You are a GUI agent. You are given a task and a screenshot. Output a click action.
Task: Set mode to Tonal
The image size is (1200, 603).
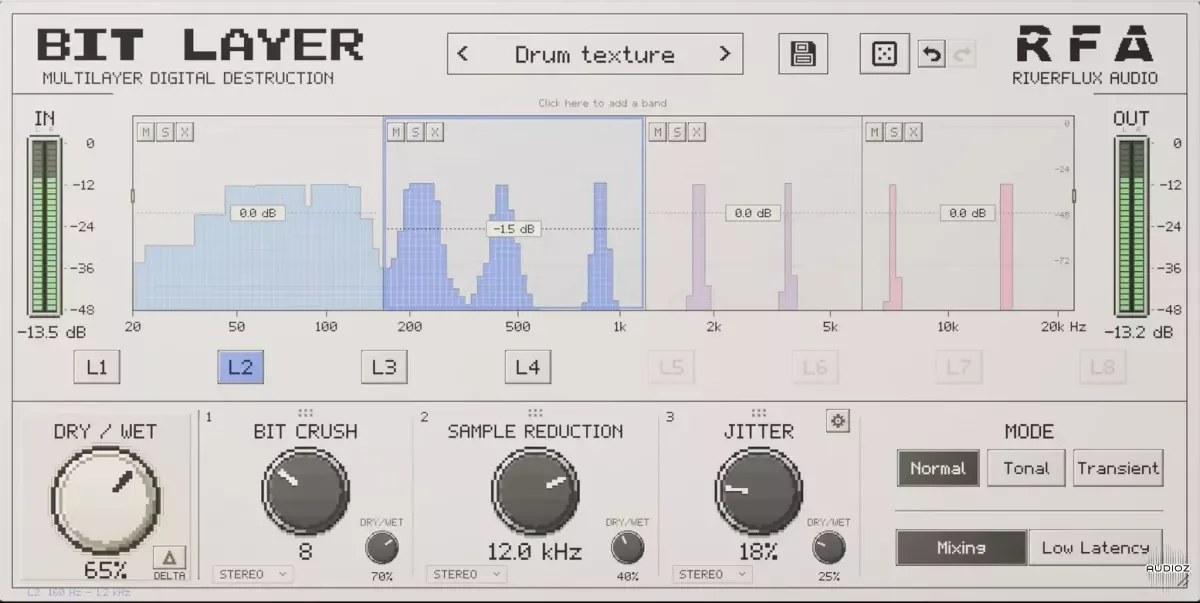pos(1026,468)
